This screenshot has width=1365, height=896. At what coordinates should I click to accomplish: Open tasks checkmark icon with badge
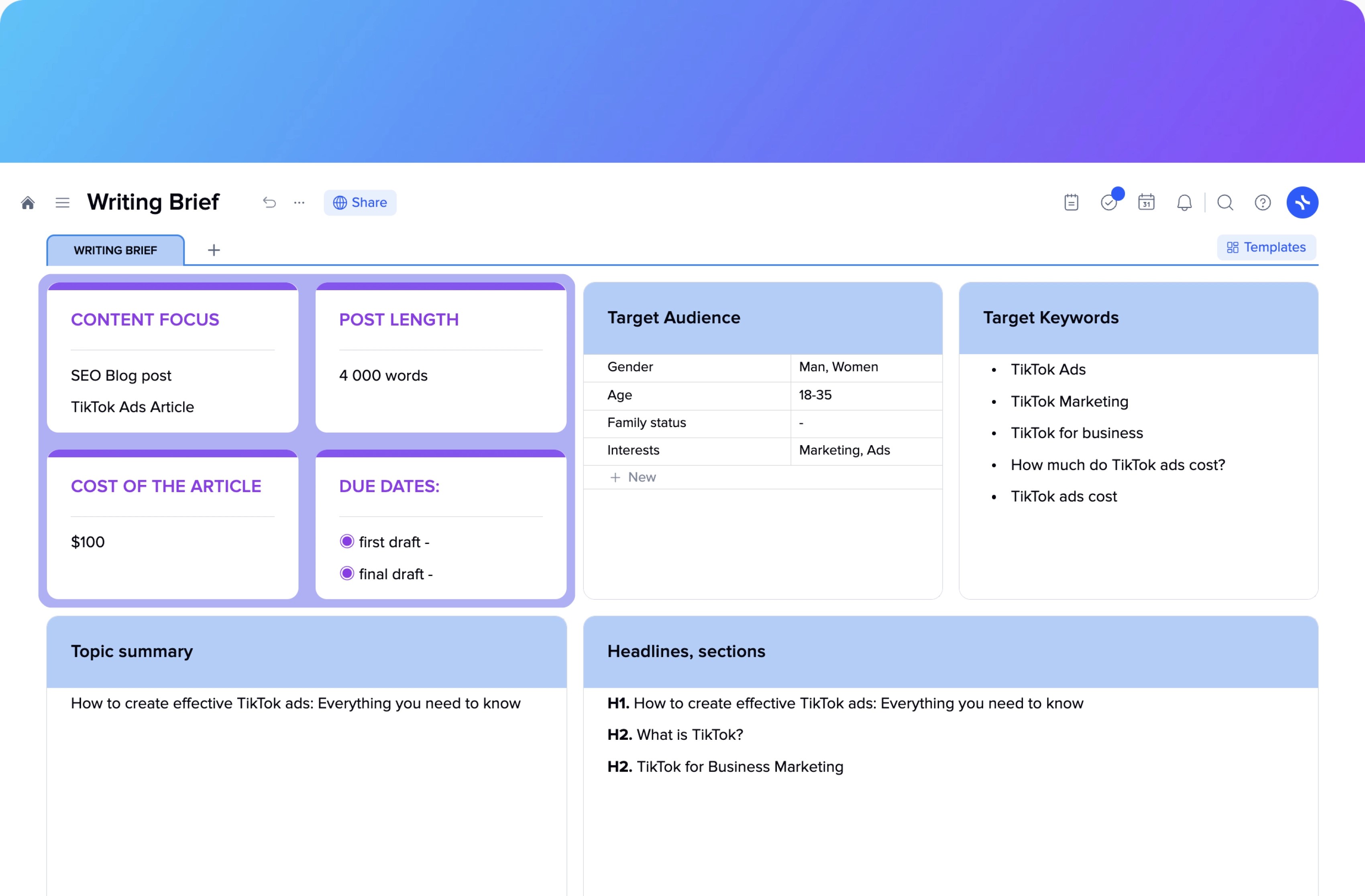pos(1108,202)
